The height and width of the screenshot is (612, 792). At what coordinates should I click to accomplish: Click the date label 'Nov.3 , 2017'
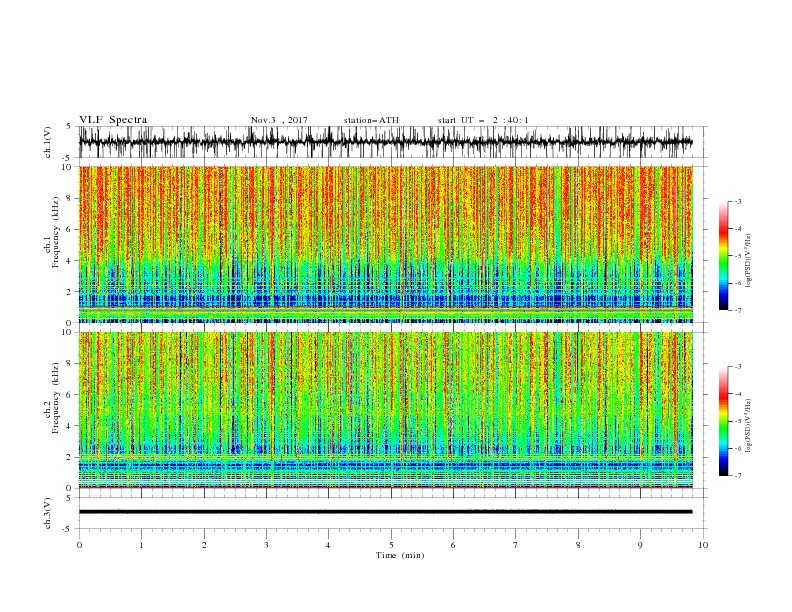[279, 120]
